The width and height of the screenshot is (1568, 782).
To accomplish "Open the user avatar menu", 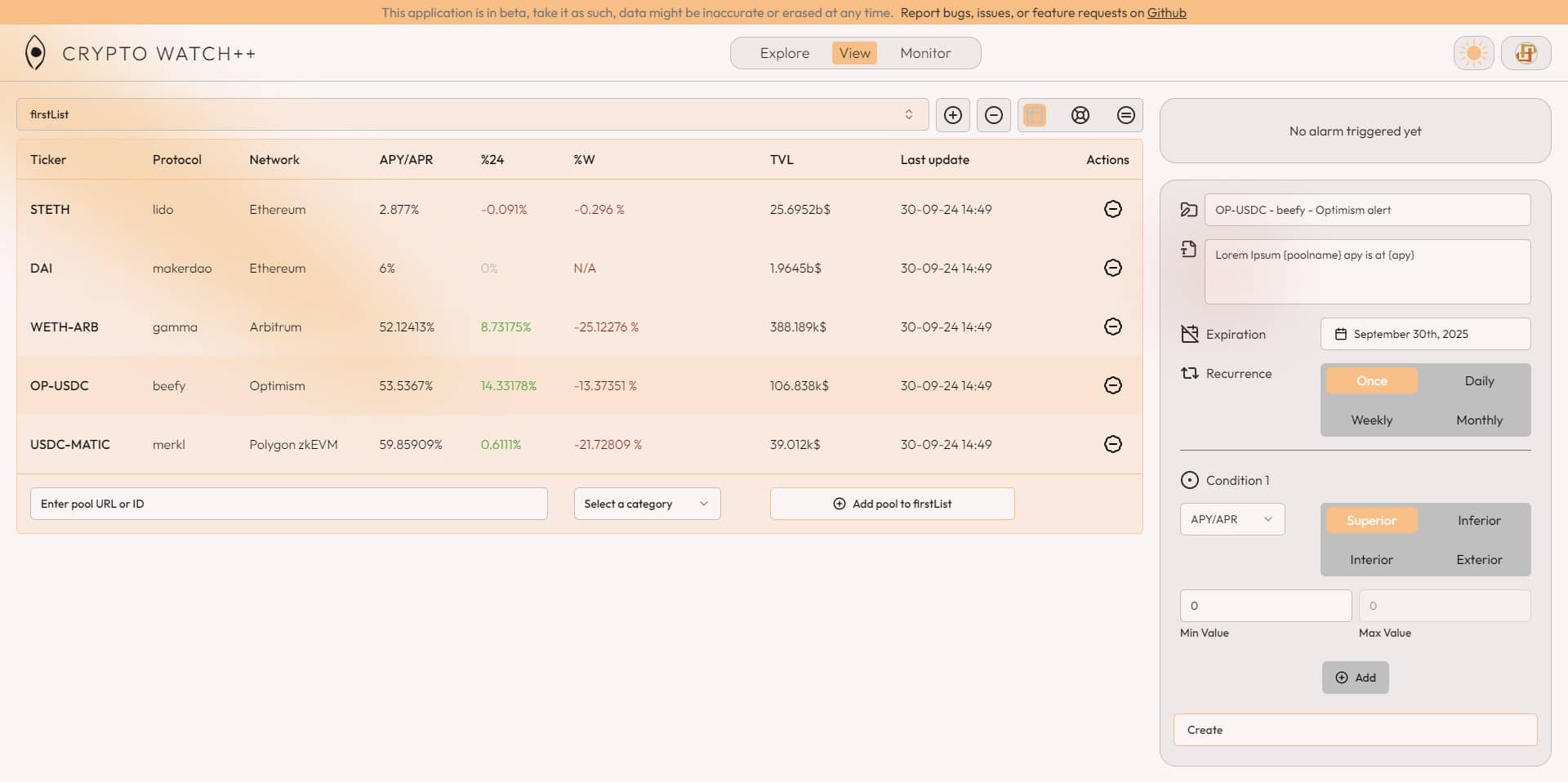I will point(1526,54).
